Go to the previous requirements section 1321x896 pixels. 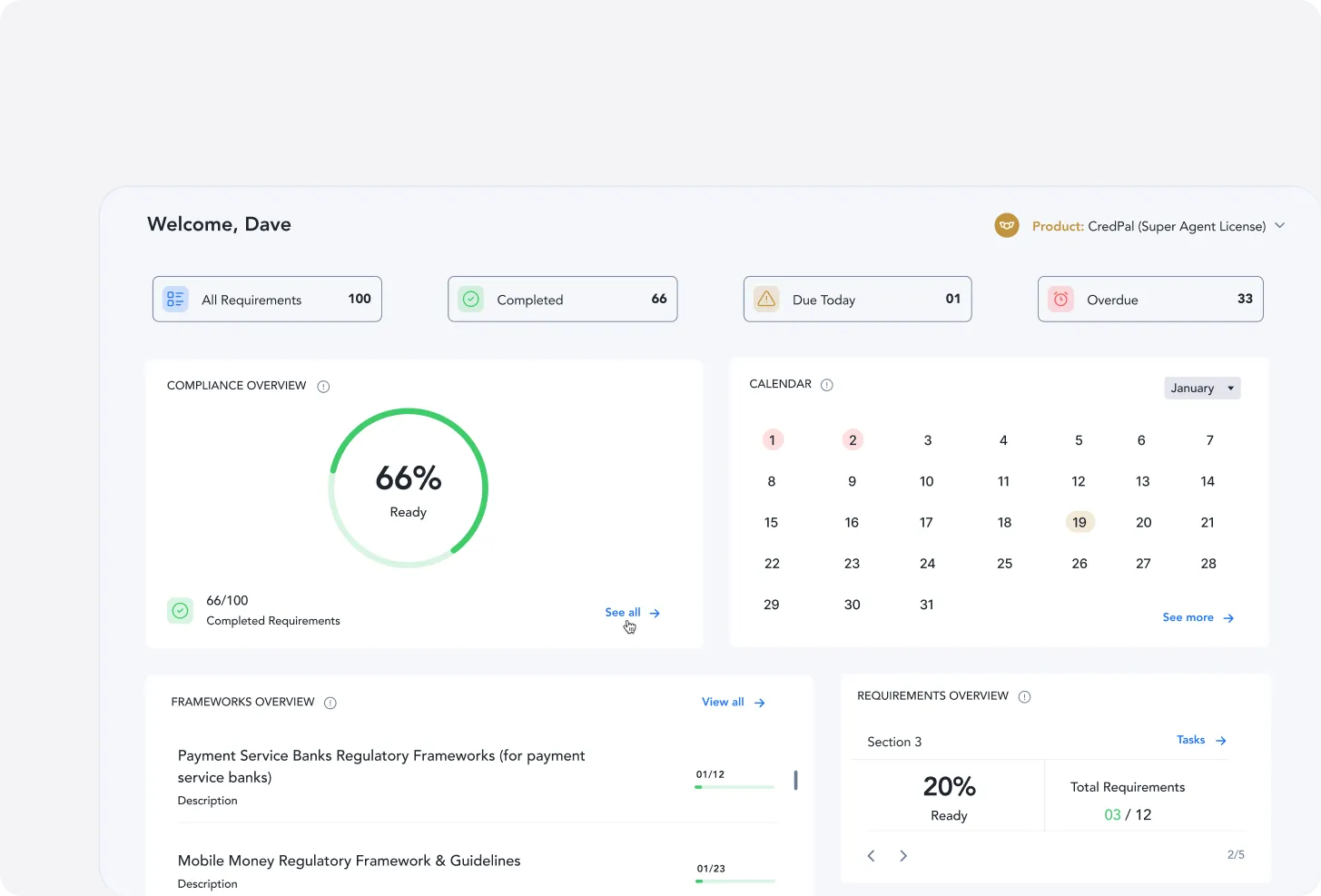coord(872,856)
